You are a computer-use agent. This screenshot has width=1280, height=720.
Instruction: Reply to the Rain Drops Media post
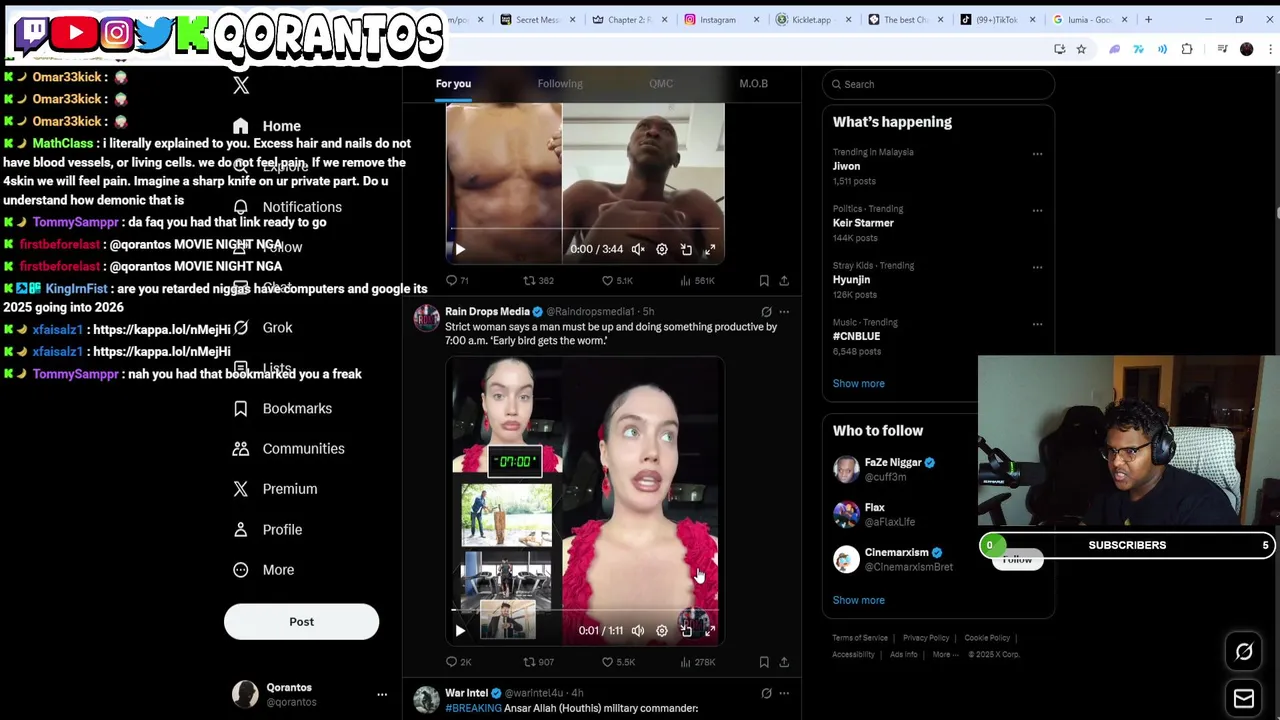pos(458,662)
